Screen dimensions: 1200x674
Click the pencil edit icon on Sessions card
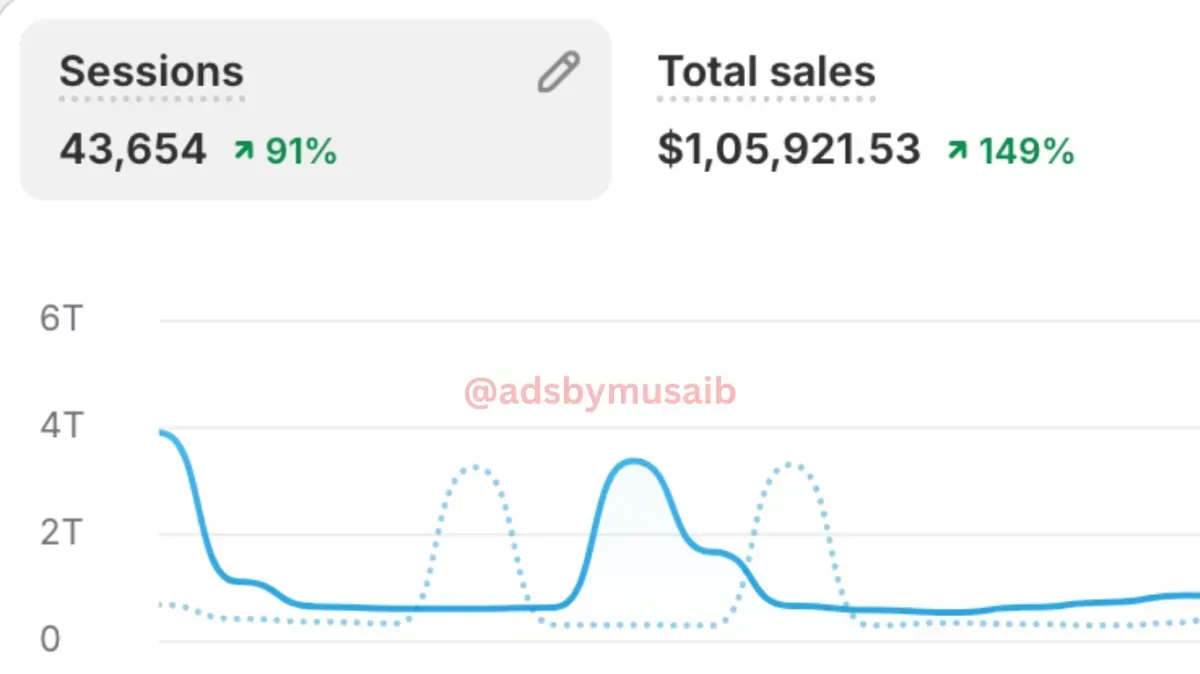(x=558, y=73)
